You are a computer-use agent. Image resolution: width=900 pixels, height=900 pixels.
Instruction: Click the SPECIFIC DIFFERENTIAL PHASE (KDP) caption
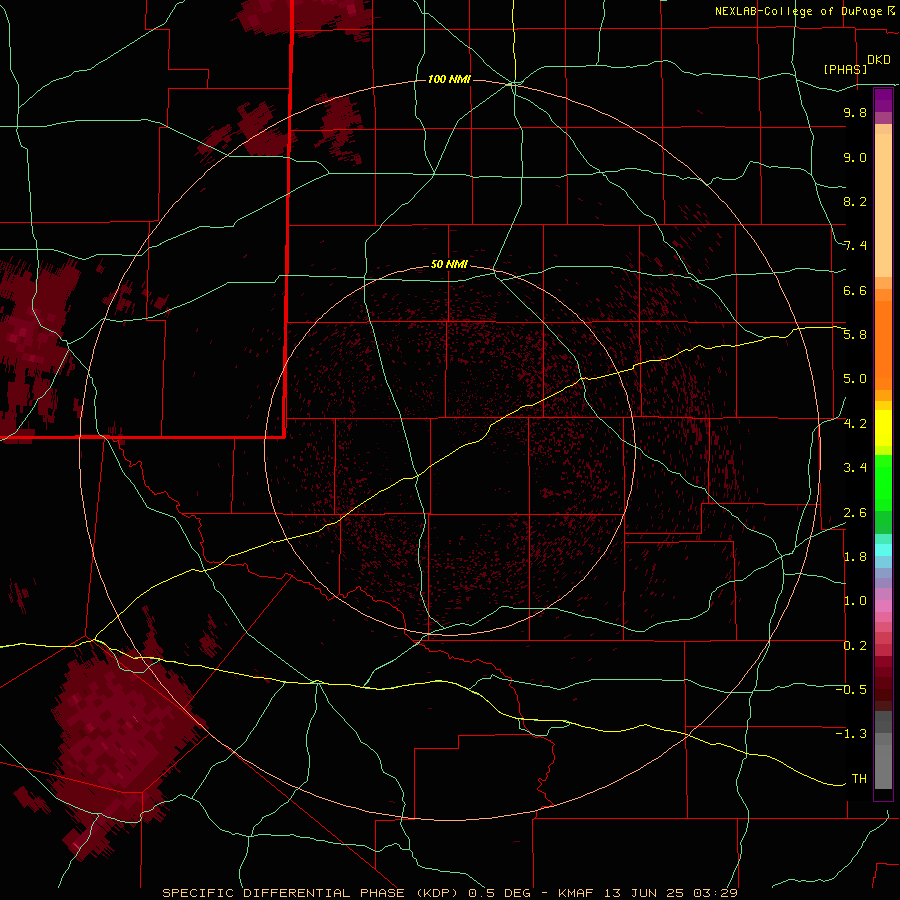click(x=312, y=893)
